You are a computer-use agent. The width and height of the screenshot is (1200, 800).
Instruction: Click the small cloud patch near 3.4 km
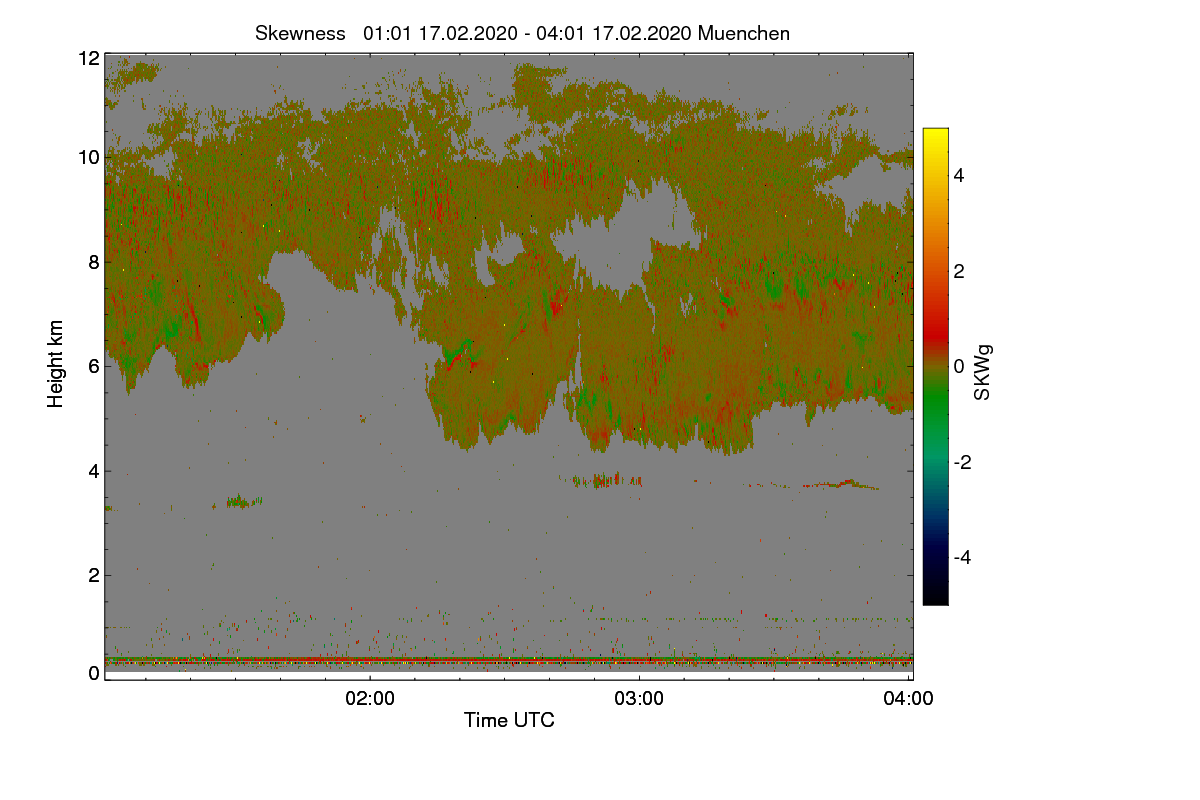243,501
